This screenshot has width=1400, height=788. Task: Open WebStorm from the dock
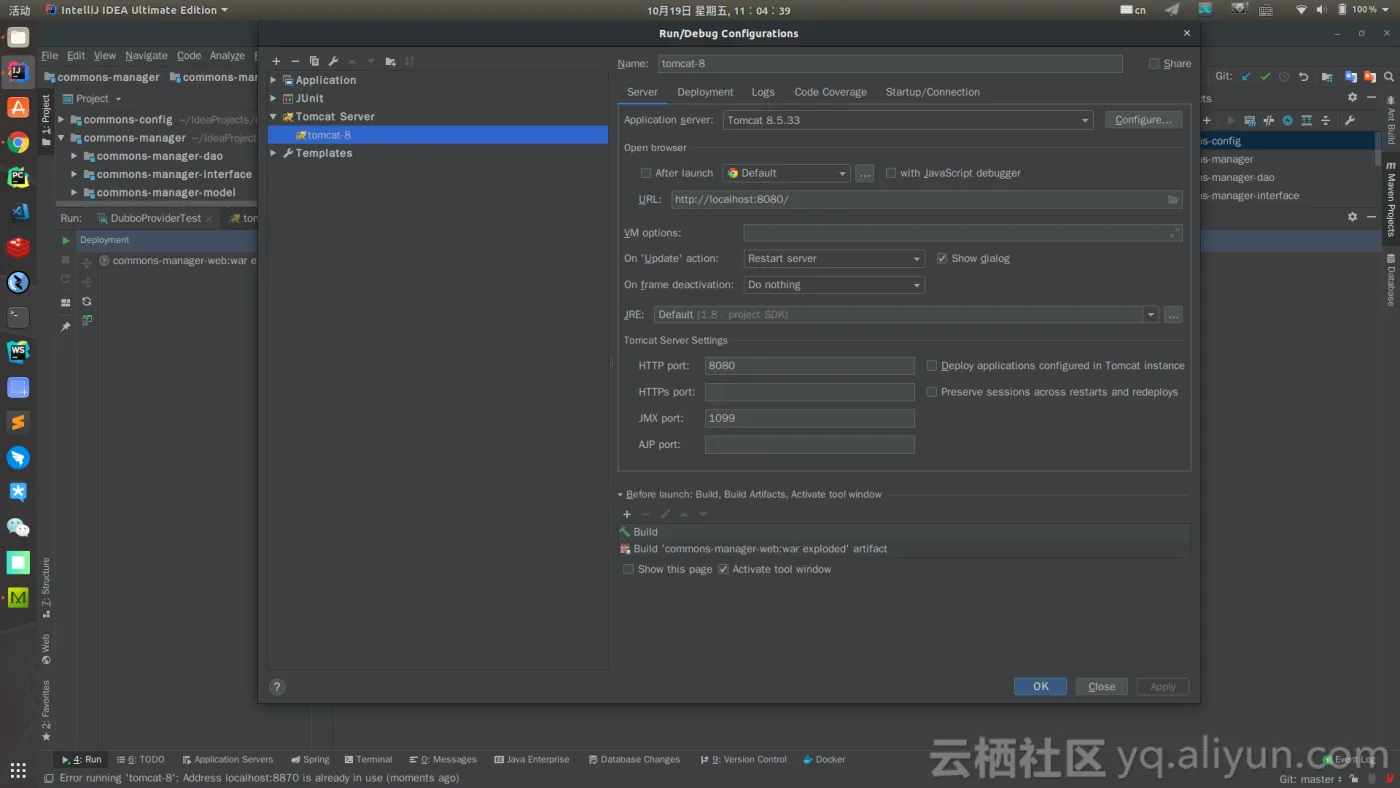click(x=18, y=352)
